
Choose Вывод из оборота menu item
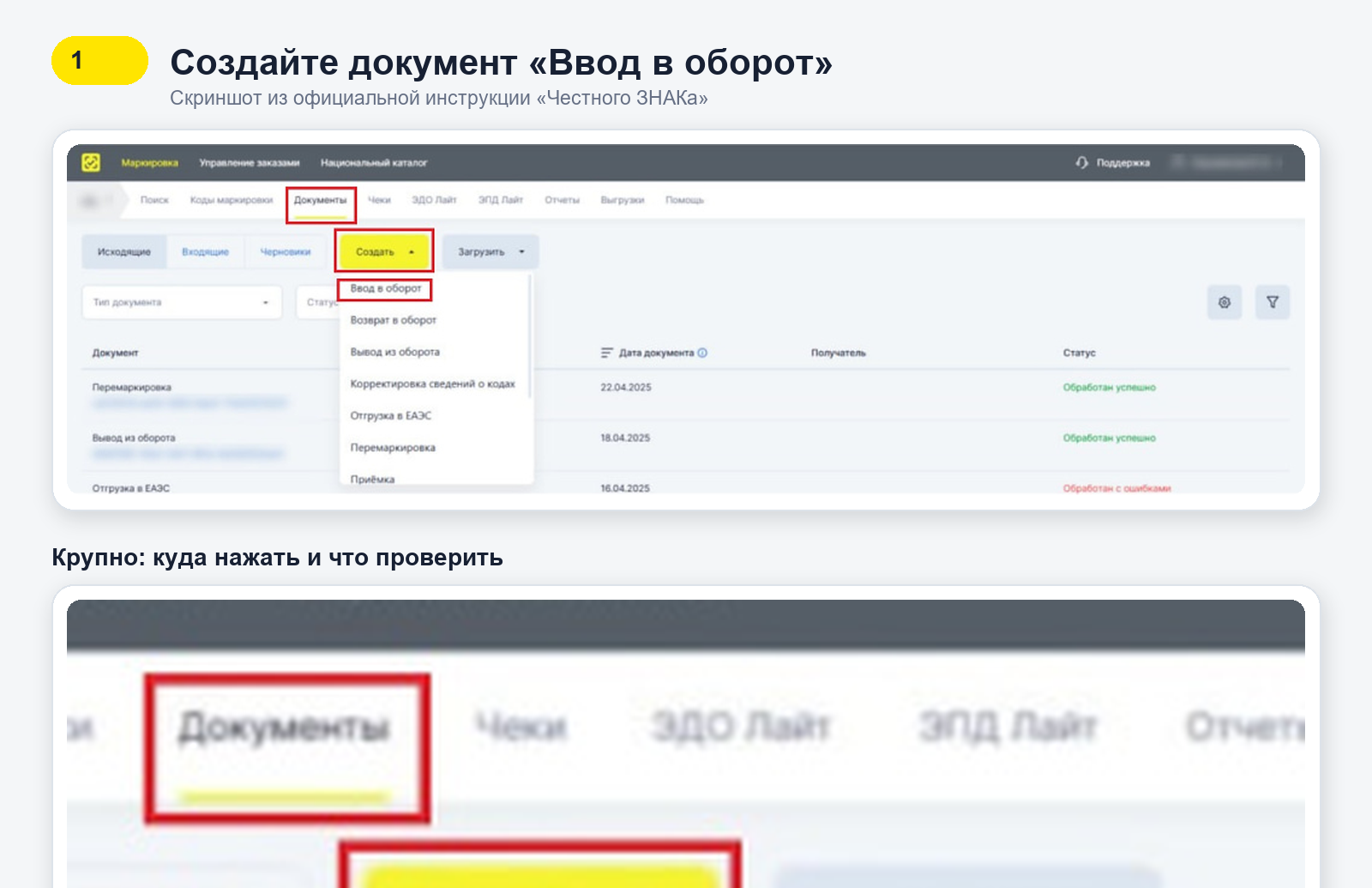pos(395,352)
